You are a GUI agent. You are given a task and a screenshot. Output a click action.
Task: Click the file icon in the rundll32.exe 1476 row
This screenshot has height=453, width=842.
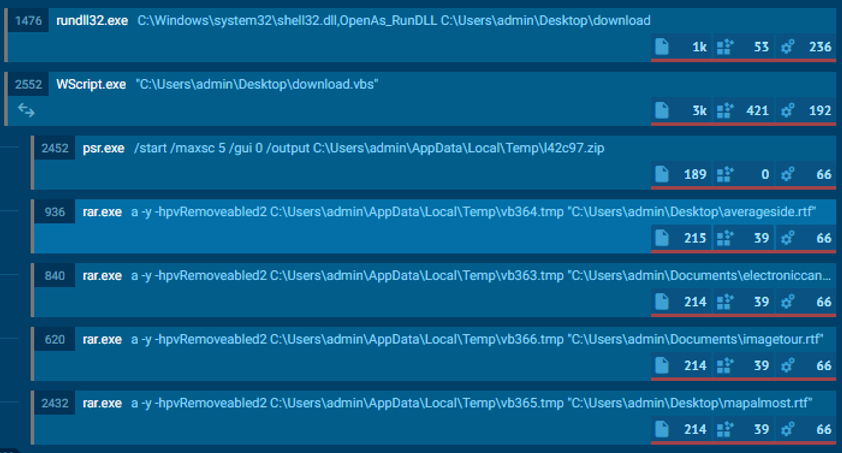[x=662, y=47]
